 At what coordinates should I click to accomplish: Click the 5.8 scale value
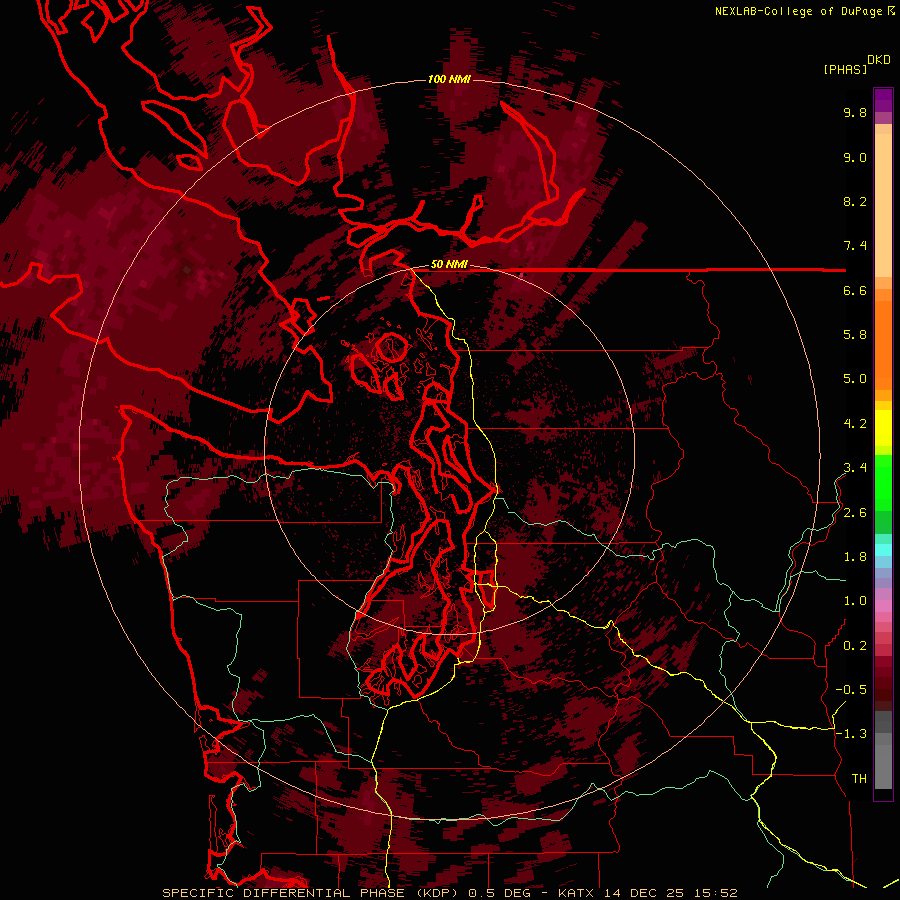pos(855,335)
